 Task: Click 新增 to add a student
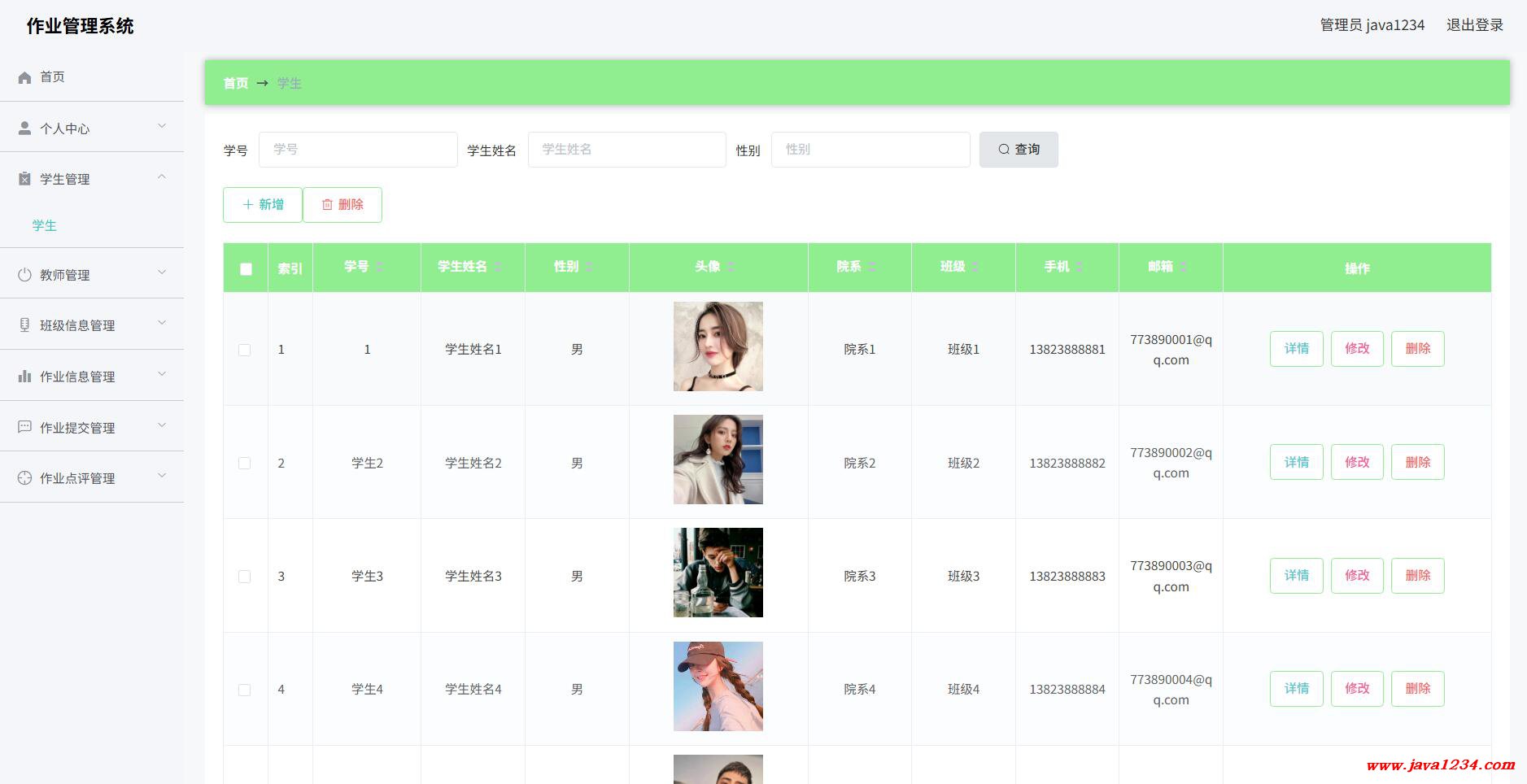[x=263, y=205]
